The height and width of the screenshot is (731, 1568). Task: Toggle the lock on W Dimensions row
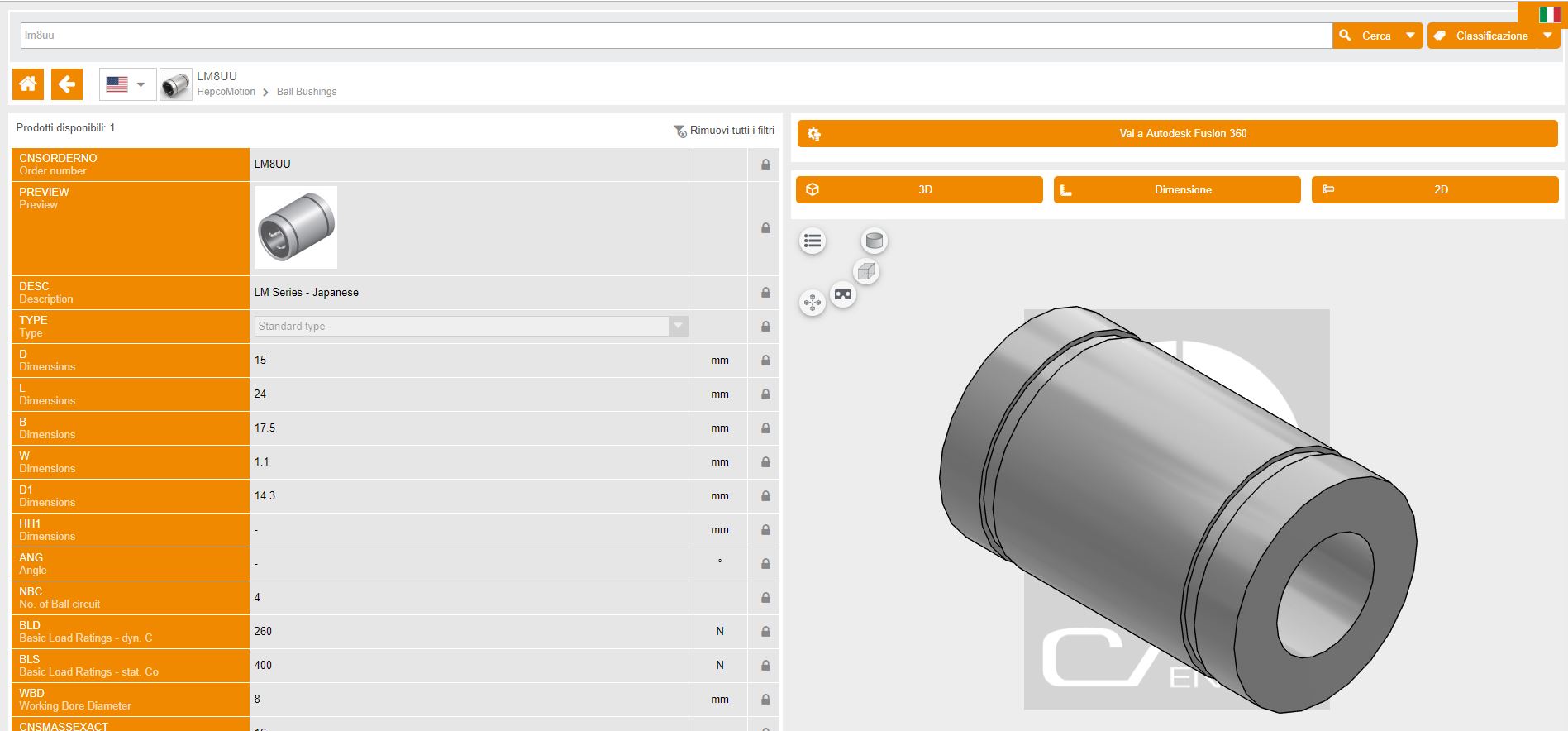[x=765, y=462]
